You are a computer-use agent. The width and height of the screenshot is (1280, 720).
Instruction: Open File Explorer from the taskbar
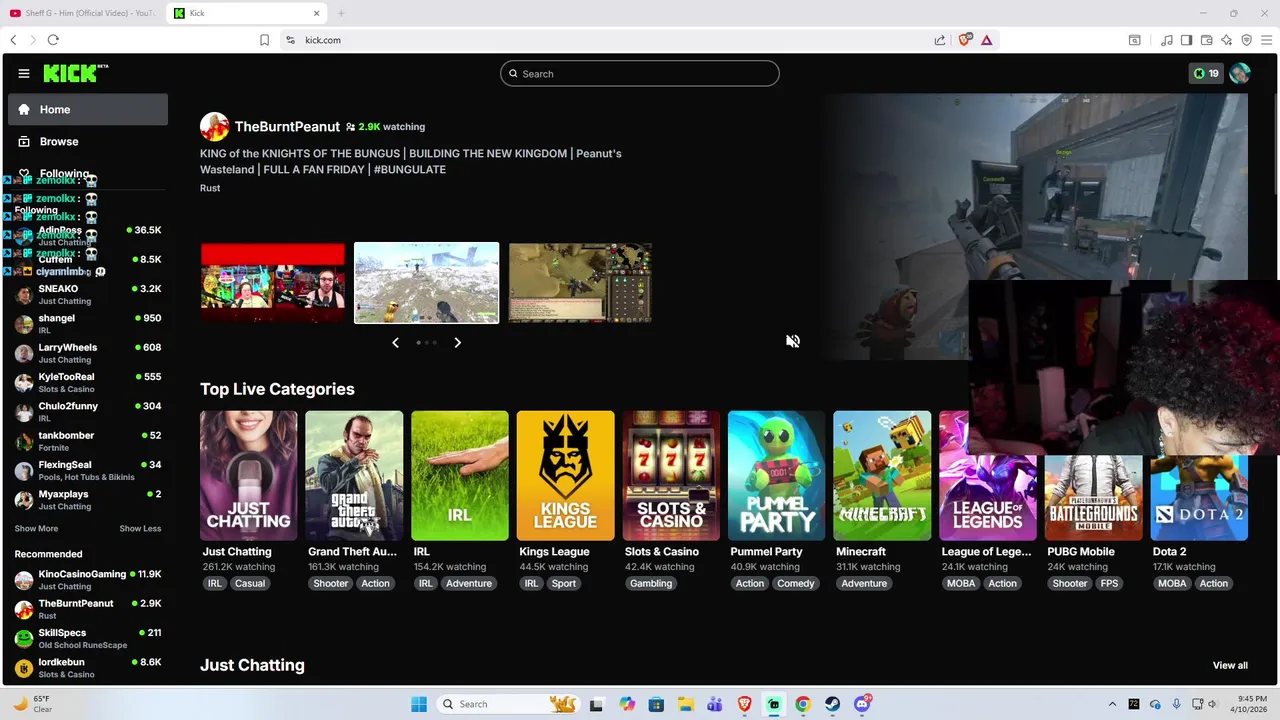coord(685,704)
